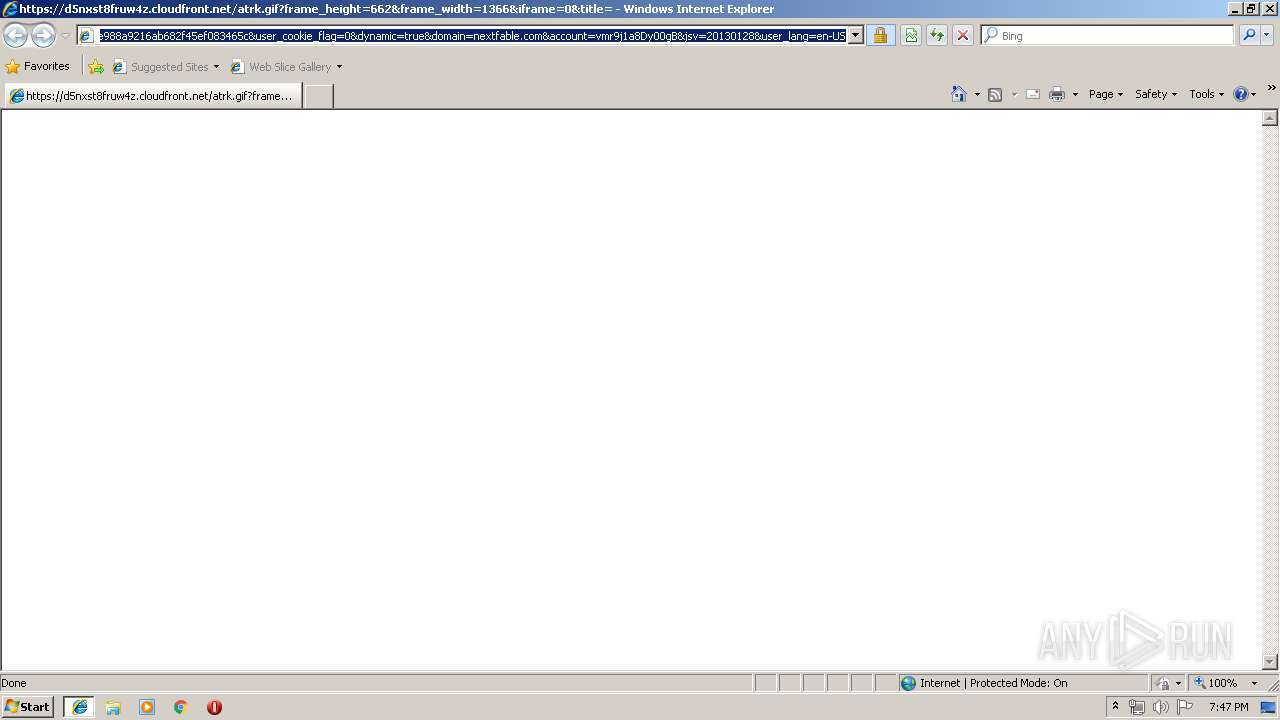This screenshot has width=1280, height=720.
Task: View the security report lock icon
Action: point(880,36)
